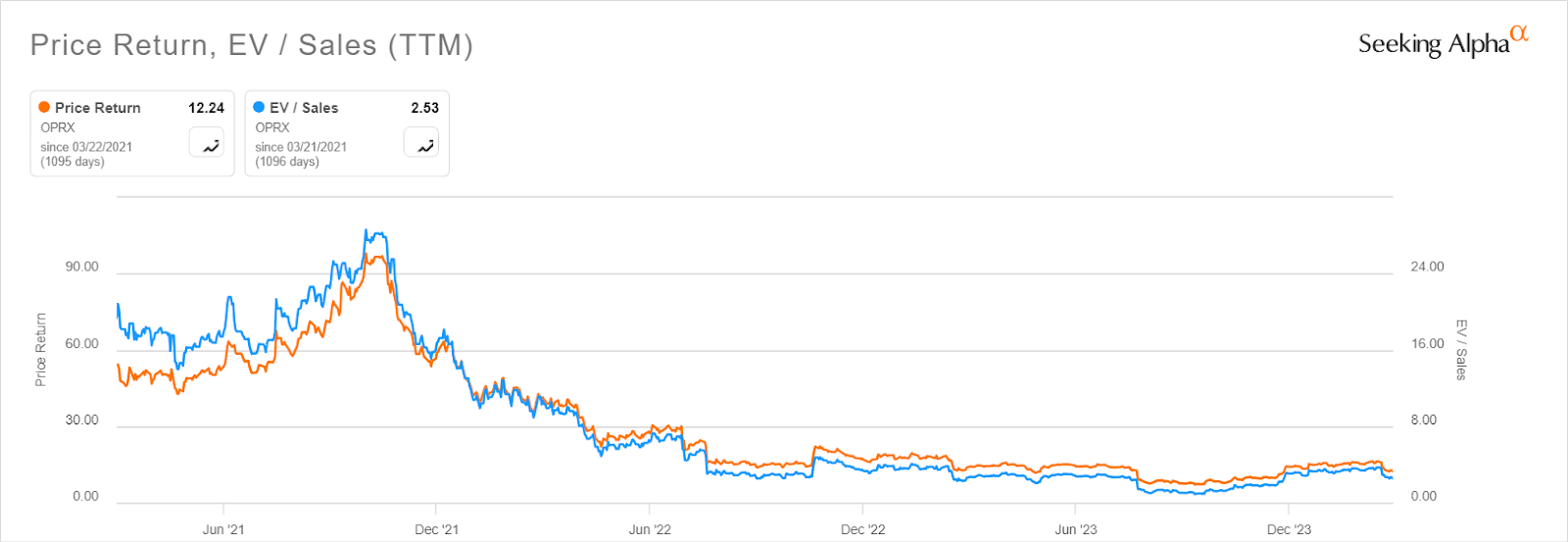The image size is (1568, 542).
Task: Click the Seeking Alpha logo
Action: 1442,42
